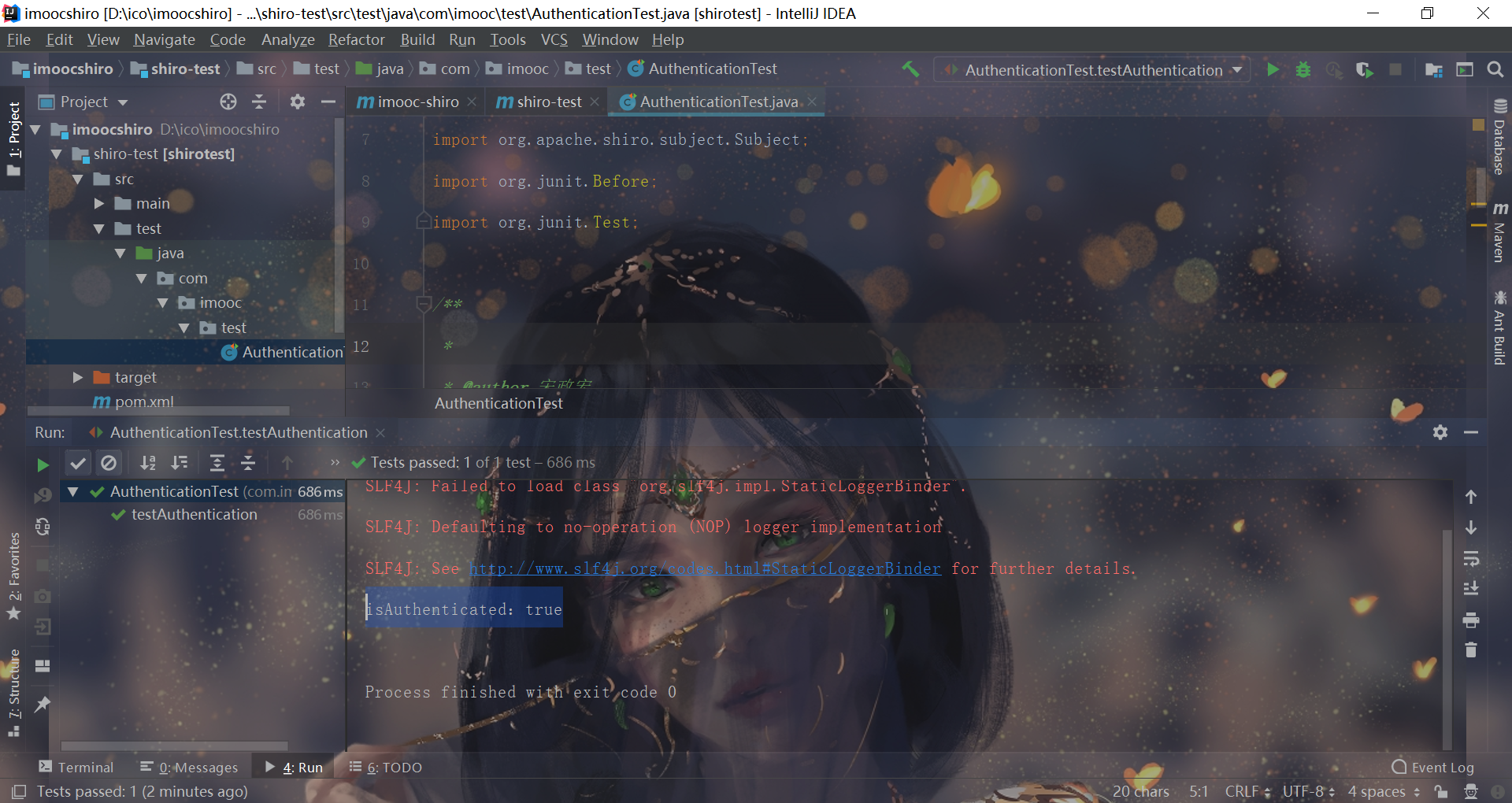Select pom.xml in the project tree
1512x803 pixels.
point(144,401)
